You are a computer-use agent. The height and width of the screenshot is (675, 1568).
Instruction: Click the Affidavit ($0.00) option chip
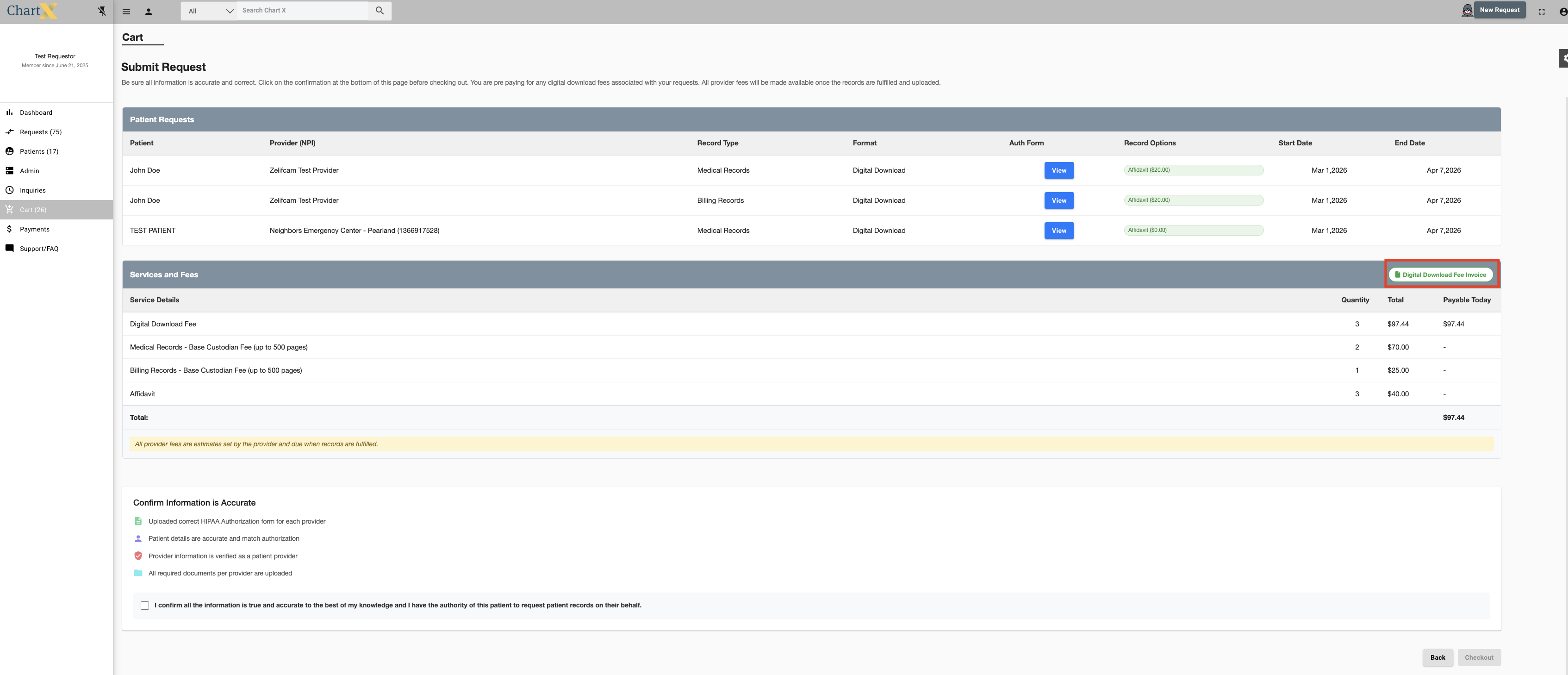tap(1193, 230)
